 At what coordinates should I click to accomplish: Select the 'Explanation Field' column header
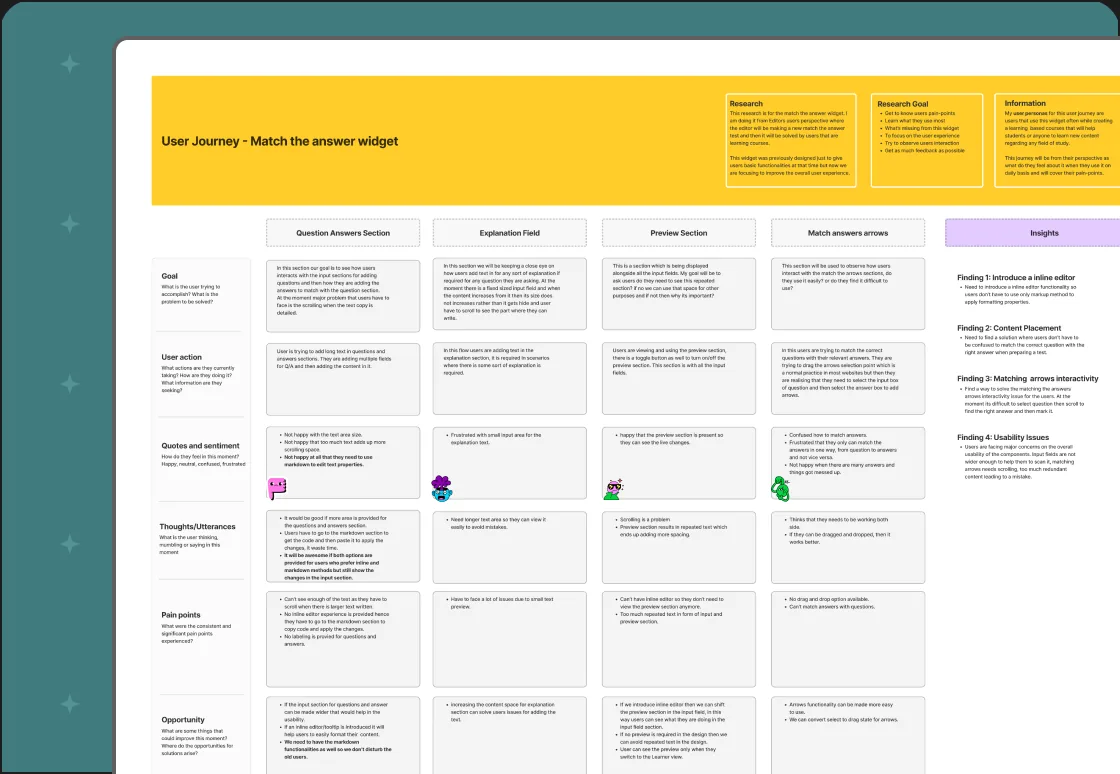point(509,233)
